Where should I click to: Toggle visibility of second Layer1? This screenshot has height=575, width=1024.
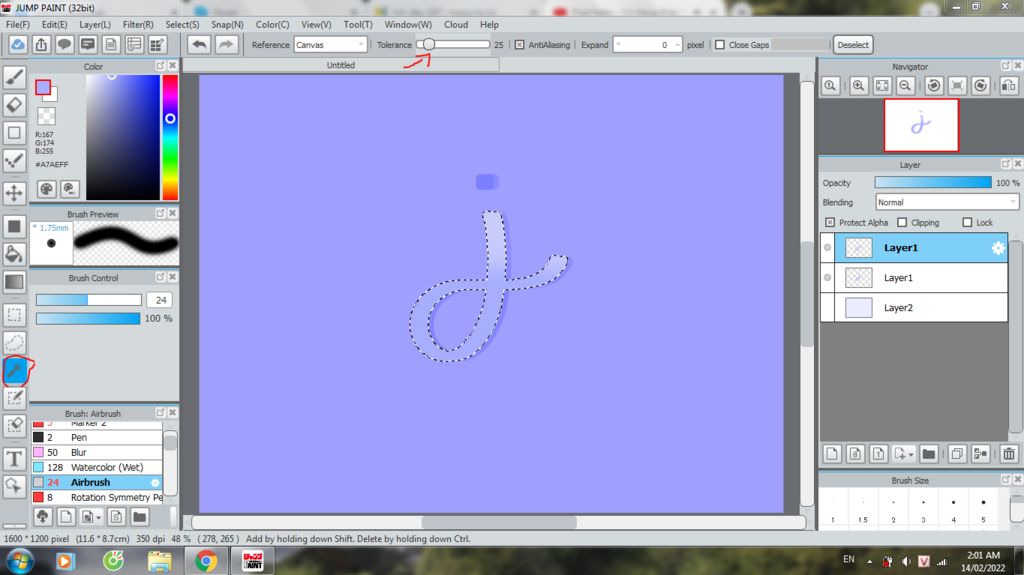(x=827, y=278)
